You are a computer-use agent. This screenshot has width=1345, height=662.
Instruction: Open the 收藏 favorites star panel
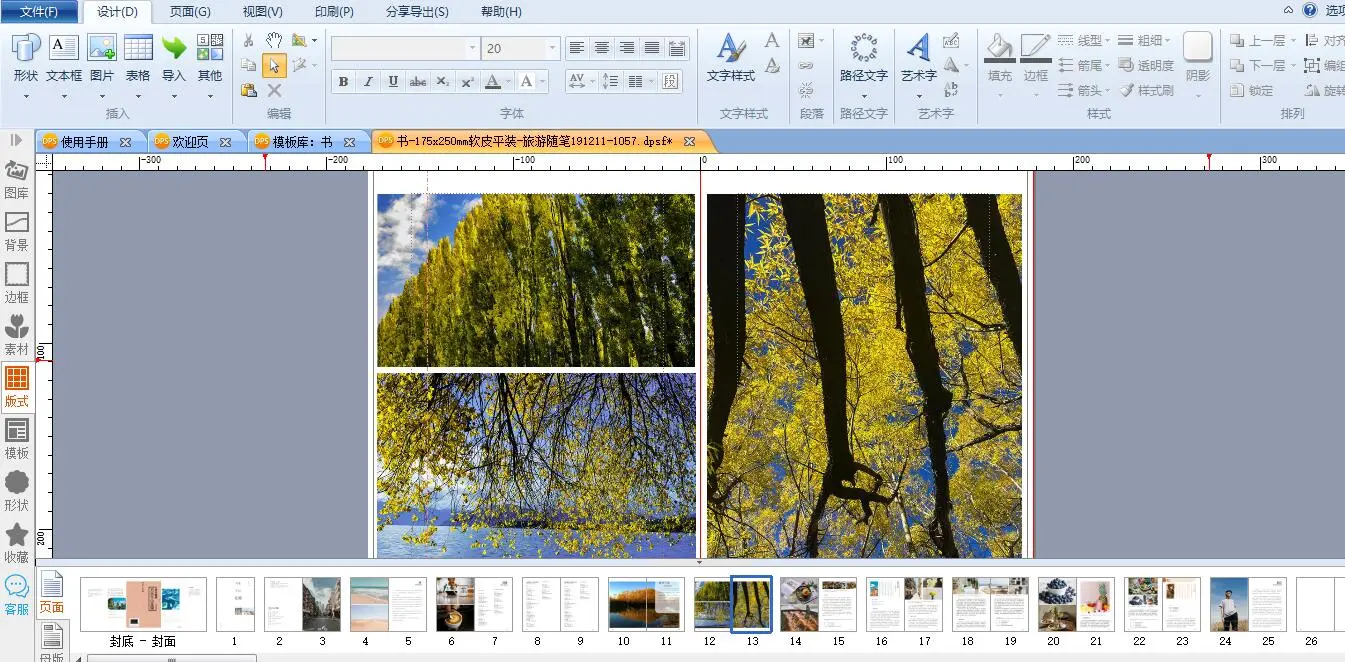(x=17, y=543)
